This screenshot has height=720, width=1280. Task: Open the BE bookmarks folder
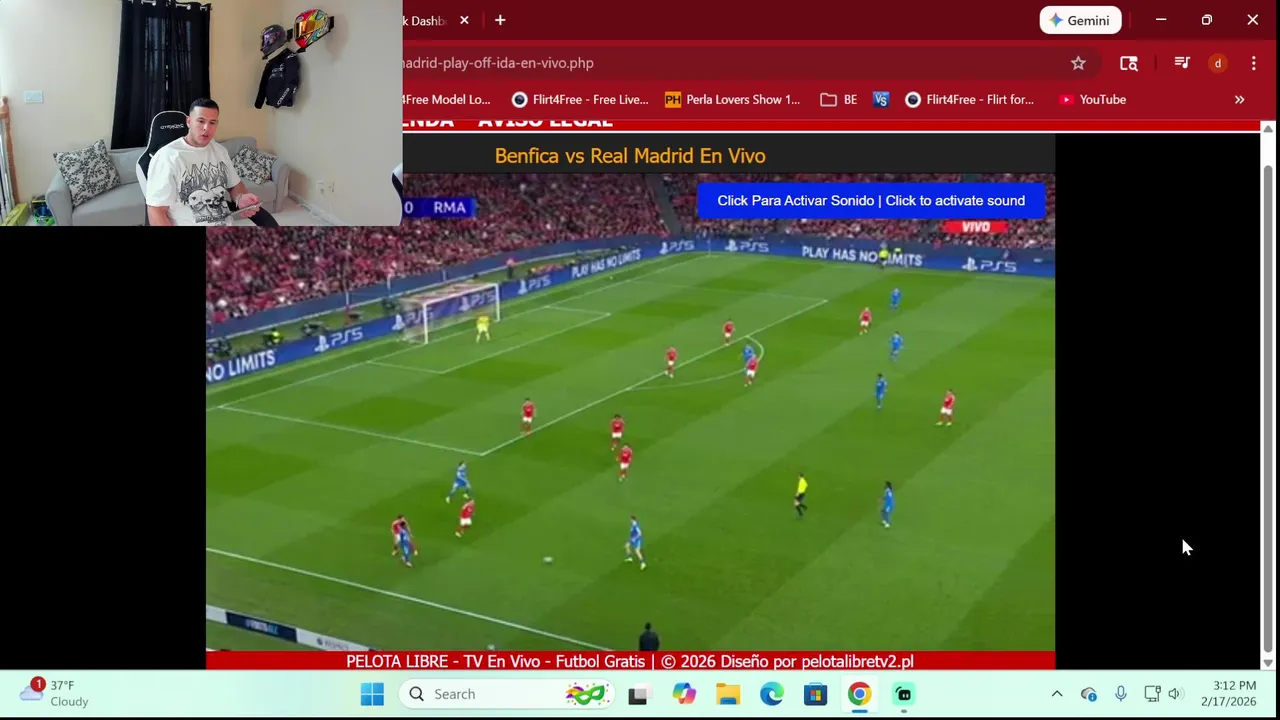coord(839,99)
